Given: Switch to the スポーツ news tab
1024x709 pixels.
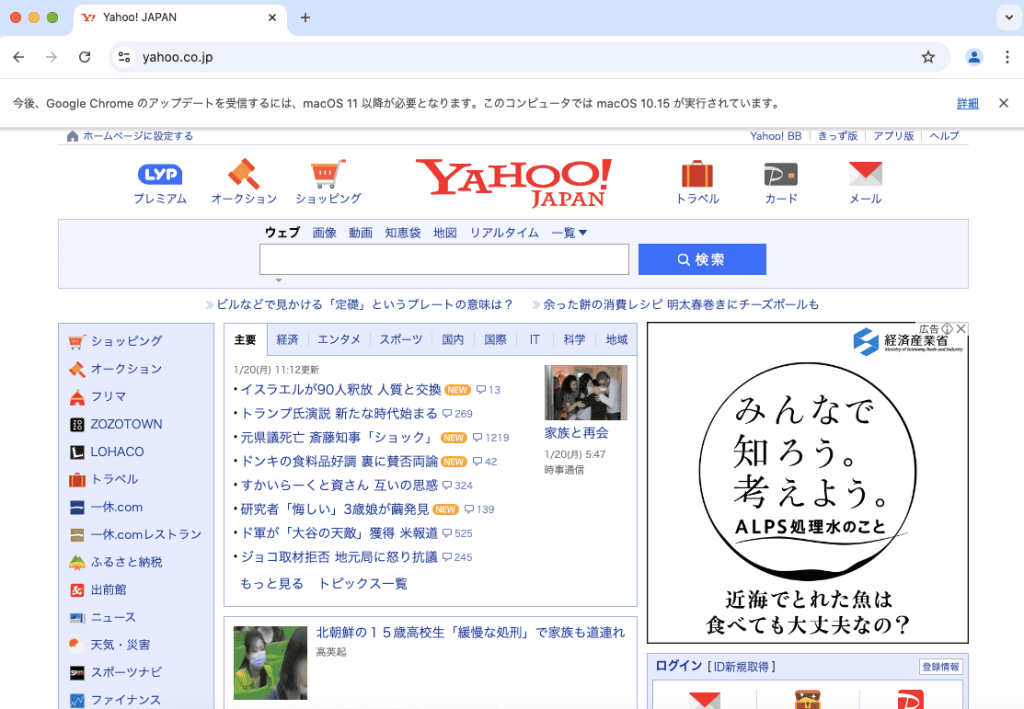Looking at the screenshot, I should [401, 339].
